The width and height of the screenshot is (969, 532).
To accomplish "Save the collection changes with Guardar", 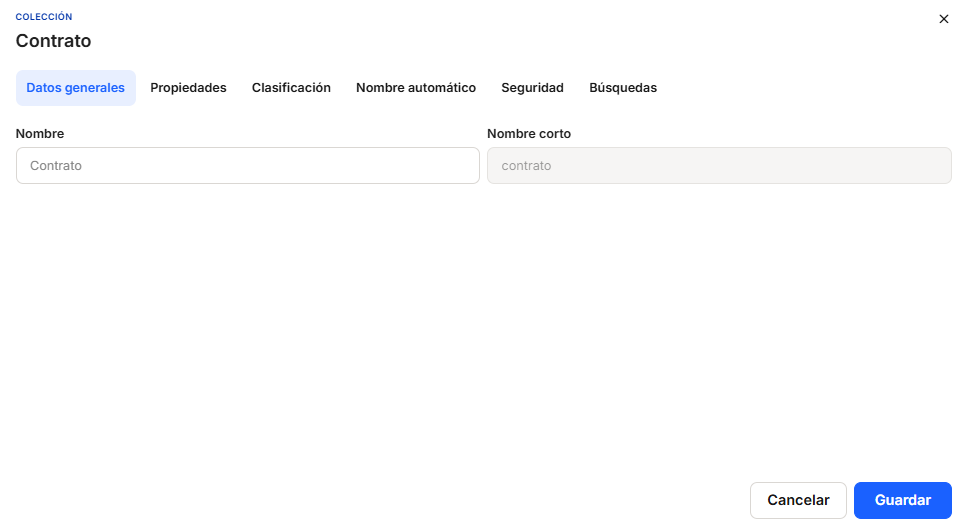I will [x=902, y=500].
